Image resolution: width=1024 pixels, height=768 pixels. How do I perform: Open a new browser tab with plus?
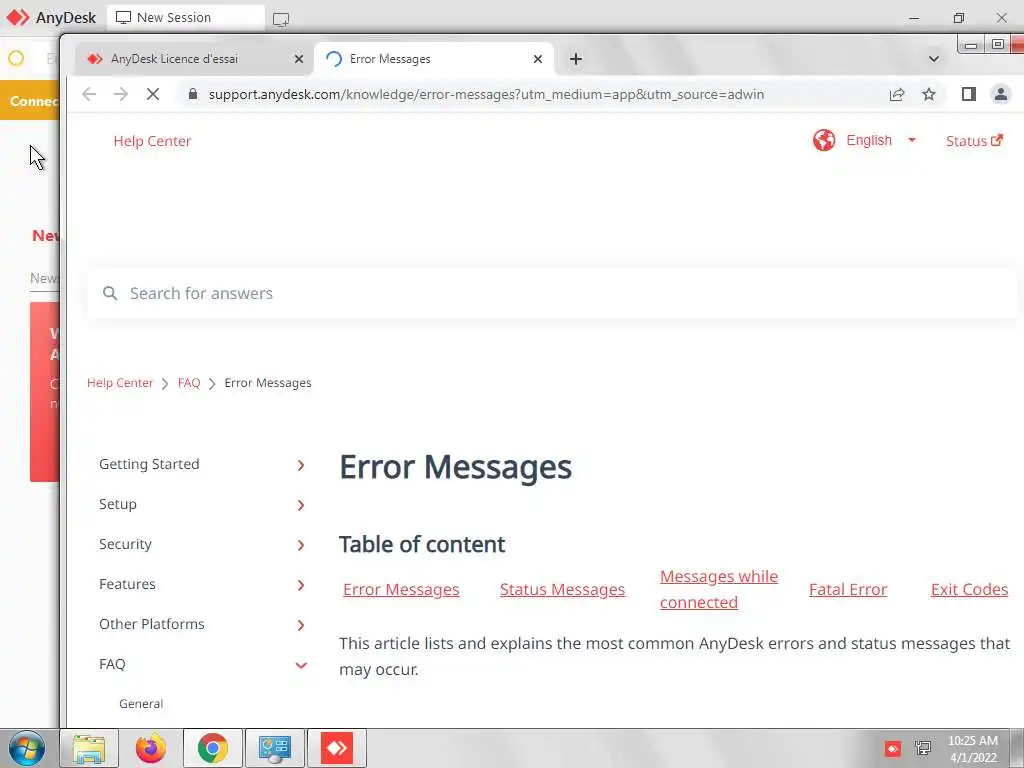[x=575, y=59]
